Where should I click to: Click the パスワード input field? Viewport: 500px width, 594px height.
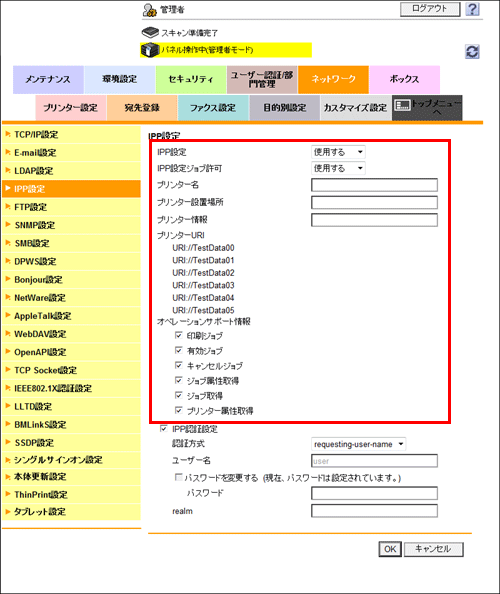[374, 493]
